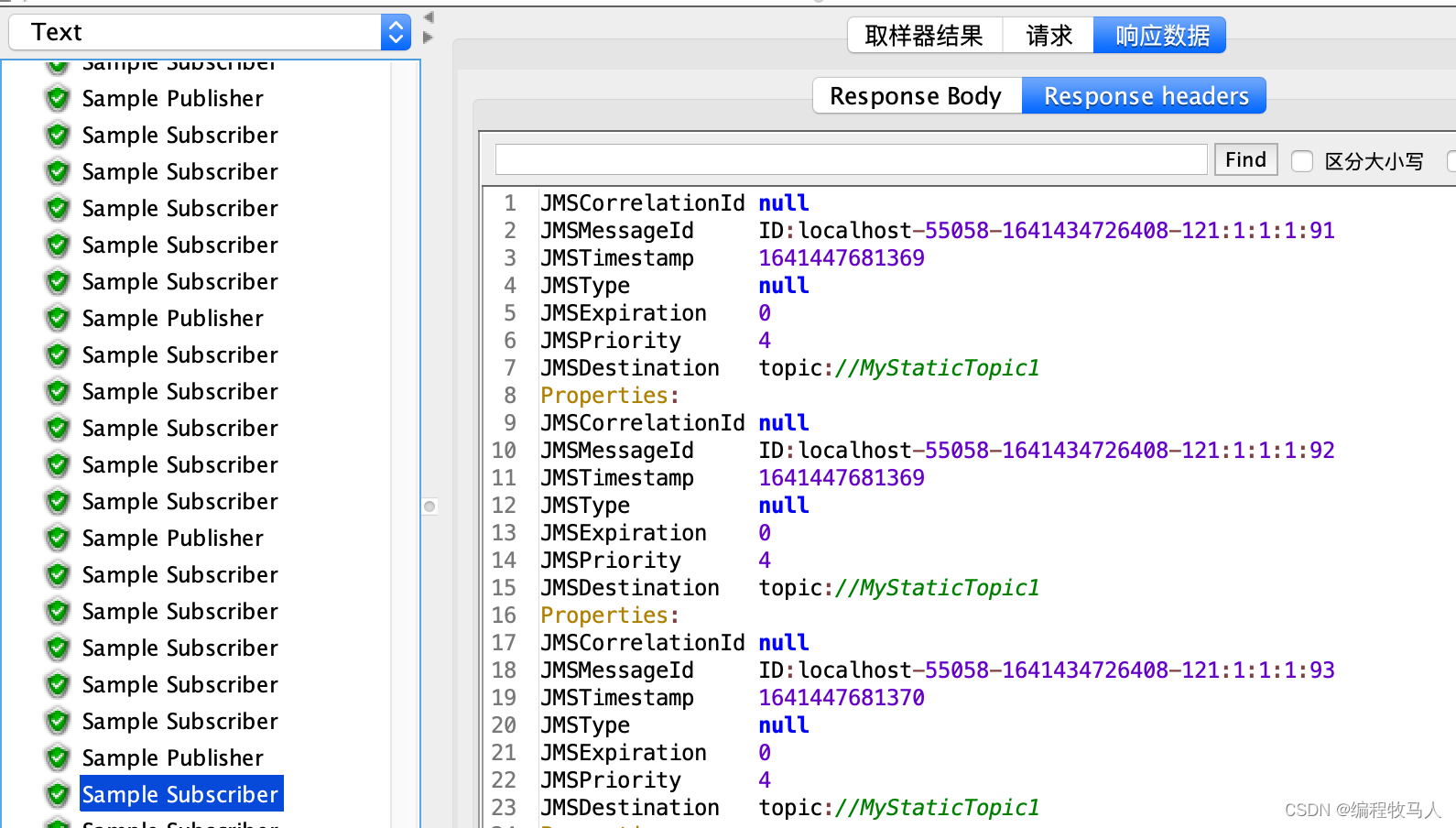Image resolution: width=1456 pixels, height=828 pixels.
Task: Select the highlighted Sample Subscriber row
Action: (181, 794)
